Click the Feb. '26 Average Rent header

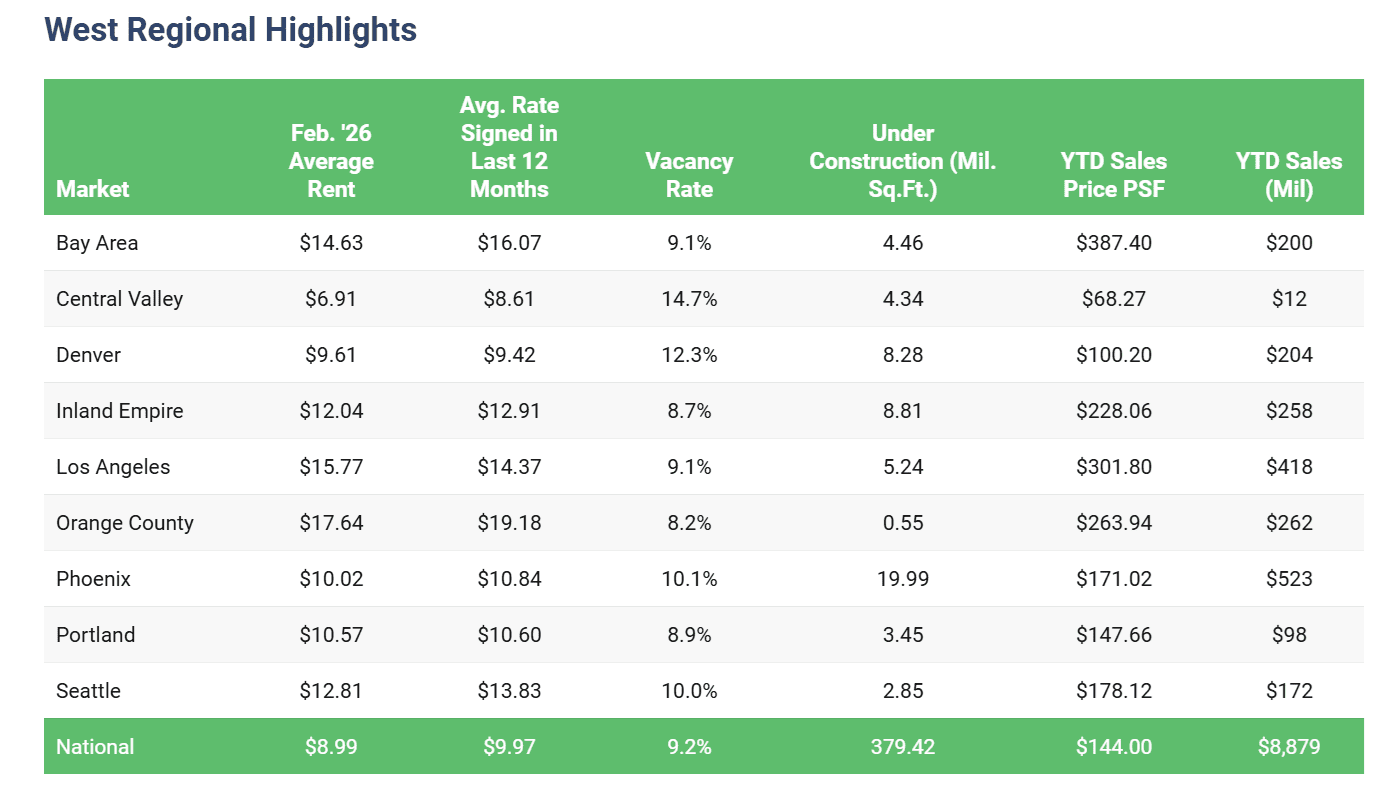click(x=331, y=161)
